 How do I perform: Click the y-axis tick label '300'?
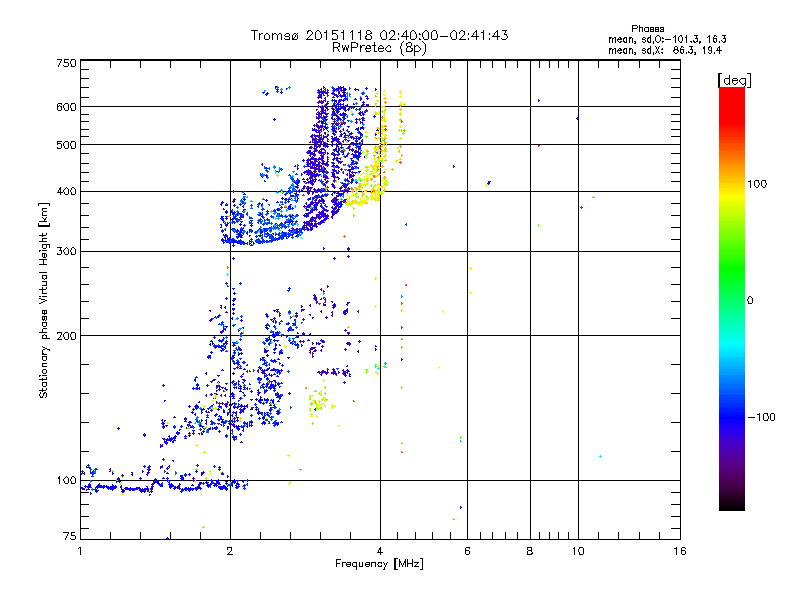66,252
